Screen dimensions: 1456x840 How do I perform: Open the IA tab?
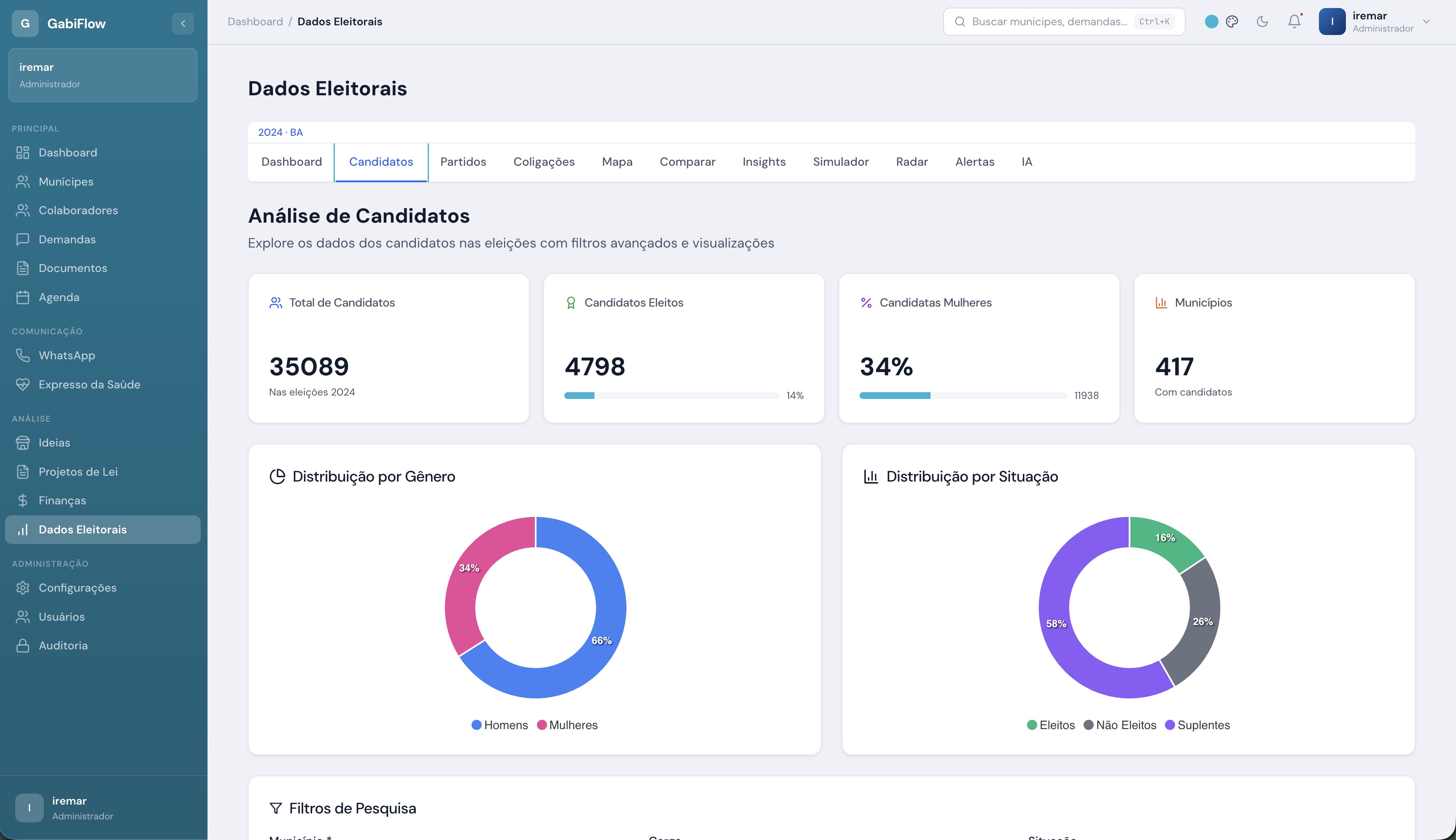pos(1027,162)
